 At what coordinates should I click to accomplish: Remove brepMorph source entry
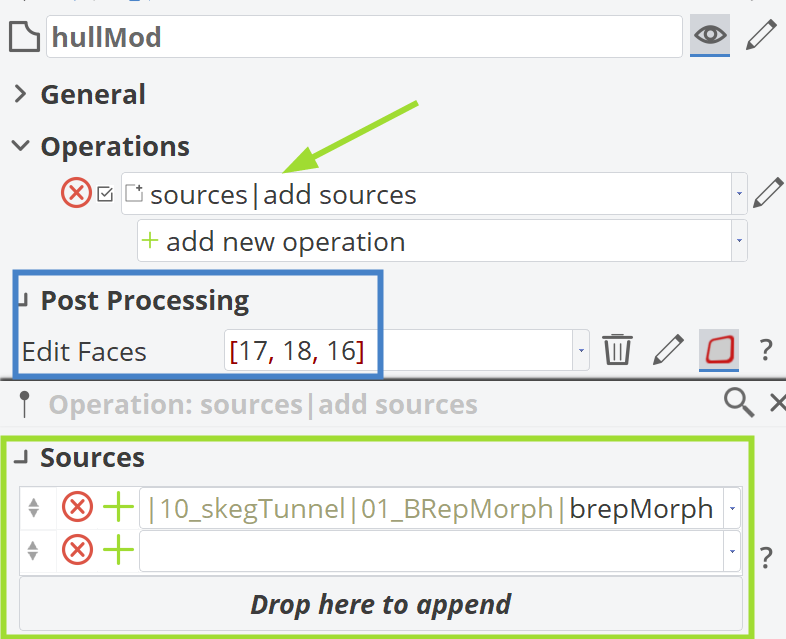pyautogui.click(x=77, y=507)
